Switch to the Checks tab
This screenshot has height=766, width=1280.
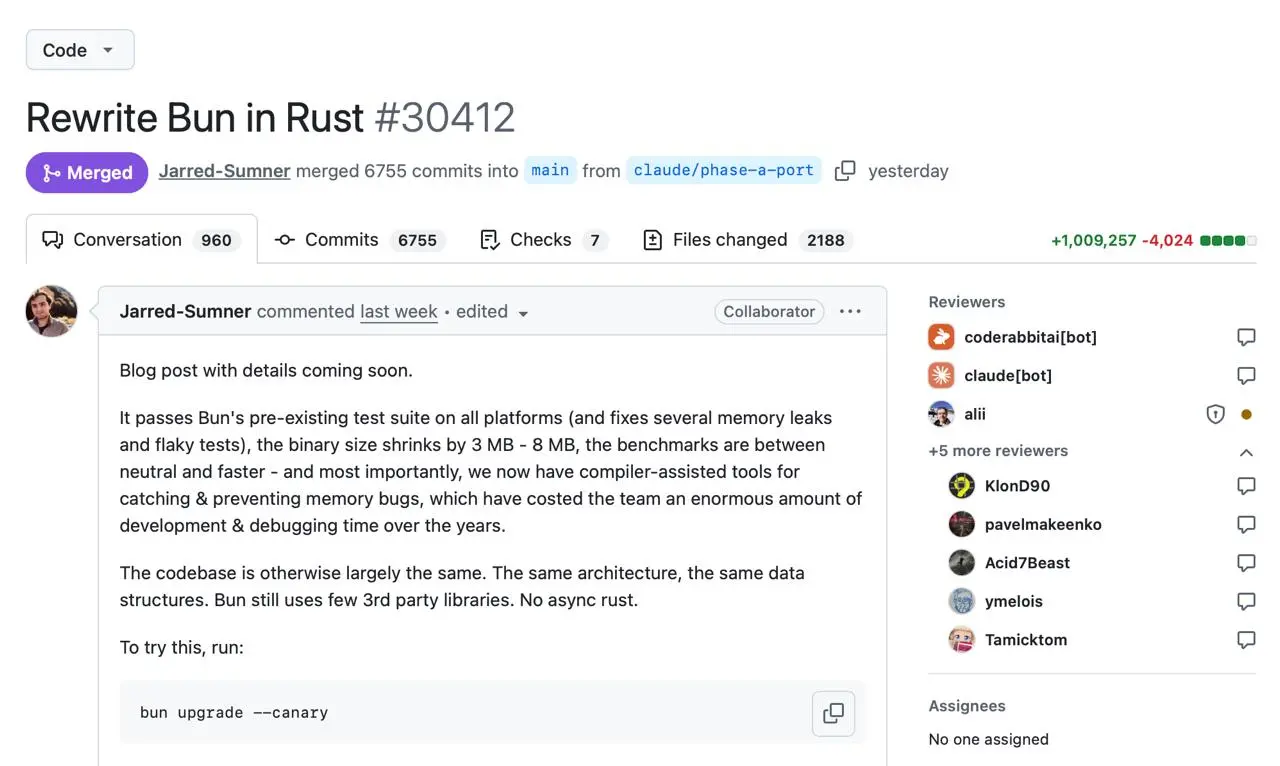pyautogui.click(x=544, y=240)
